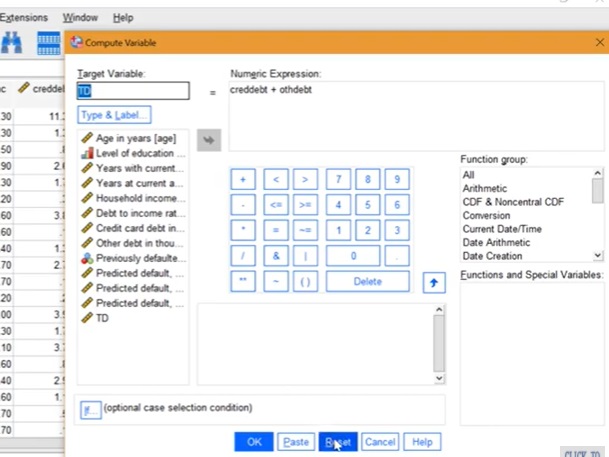
Task: Select CDF & Noncentral CDF function group
Action: click(x=513, y=202)
